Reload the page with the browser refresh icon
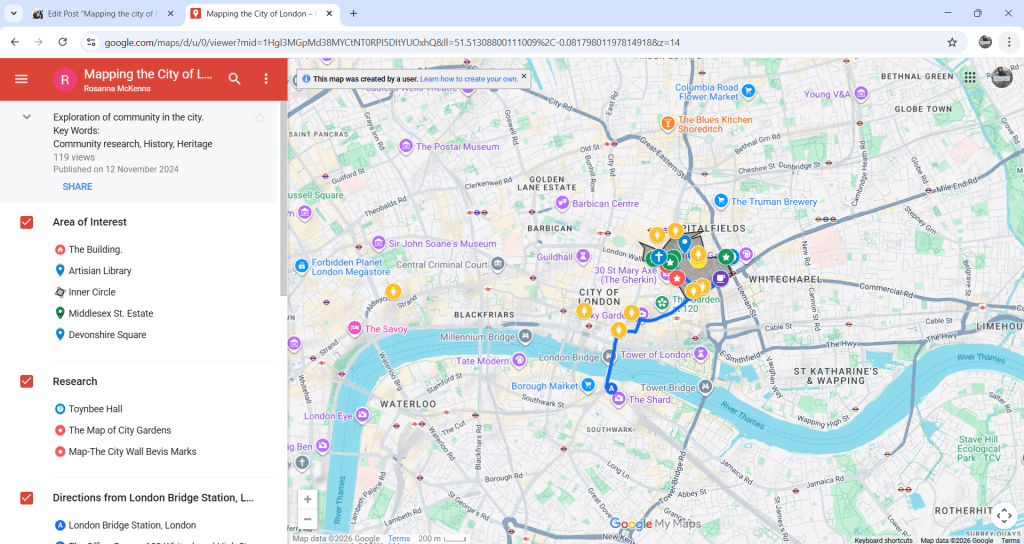Screen dimensions: 1024x544 click(63, 42)
